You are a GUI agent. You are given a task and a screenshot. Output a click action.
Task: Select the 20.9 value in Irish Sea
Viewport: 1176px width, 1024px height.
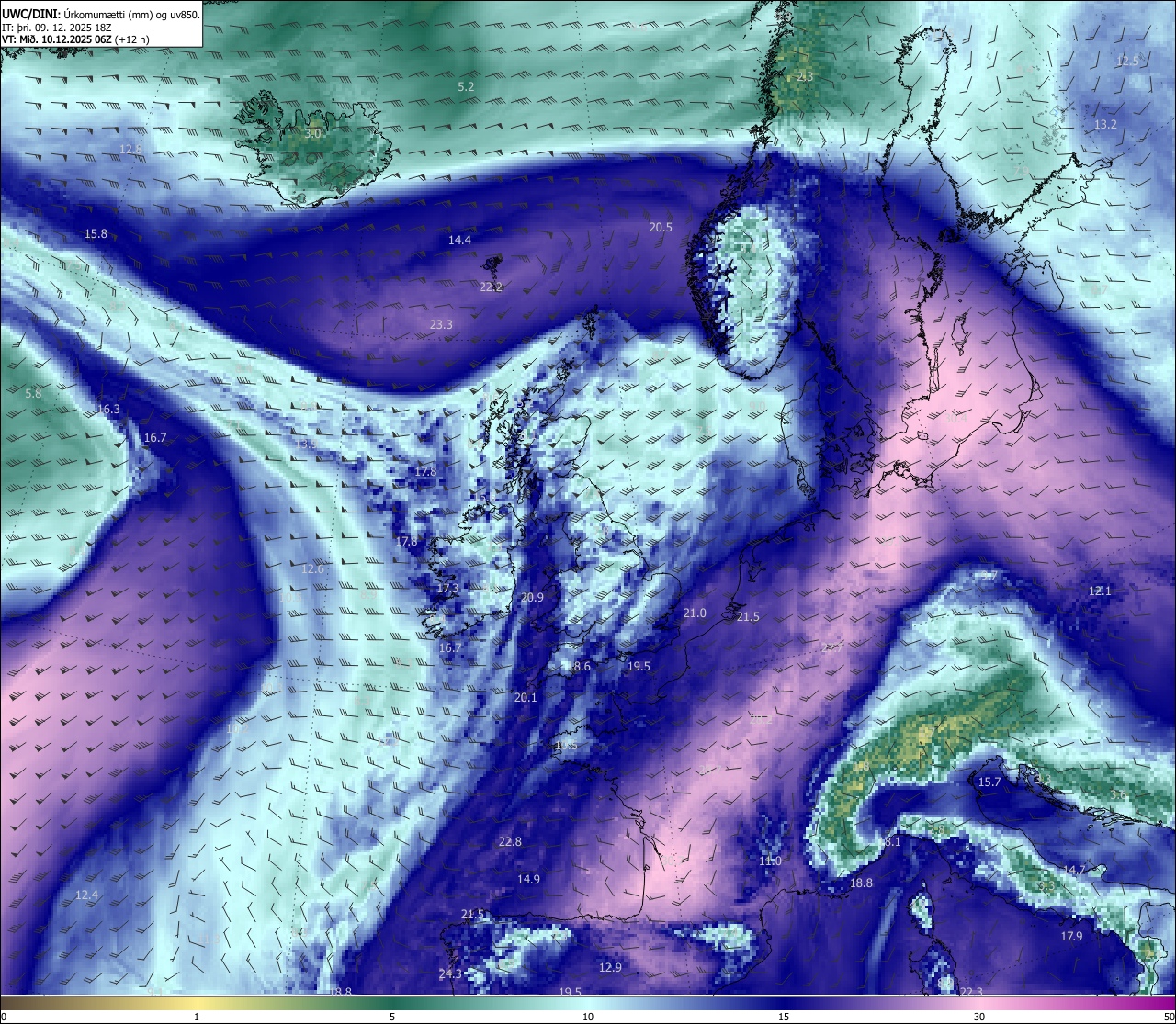coord(532,598)
